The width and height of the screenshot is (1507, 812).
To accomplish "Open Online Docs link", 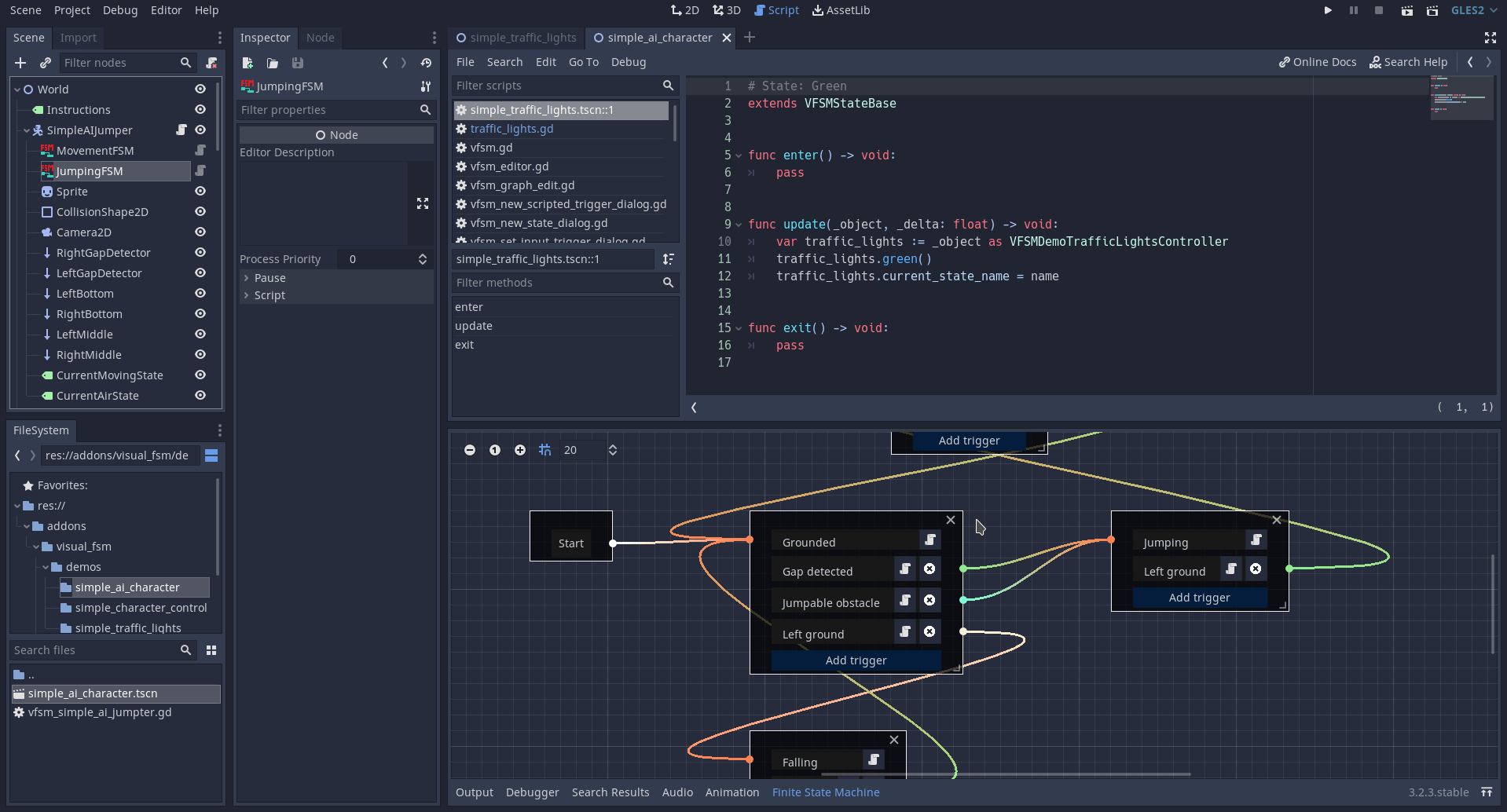I will (x=1318, y=62).
